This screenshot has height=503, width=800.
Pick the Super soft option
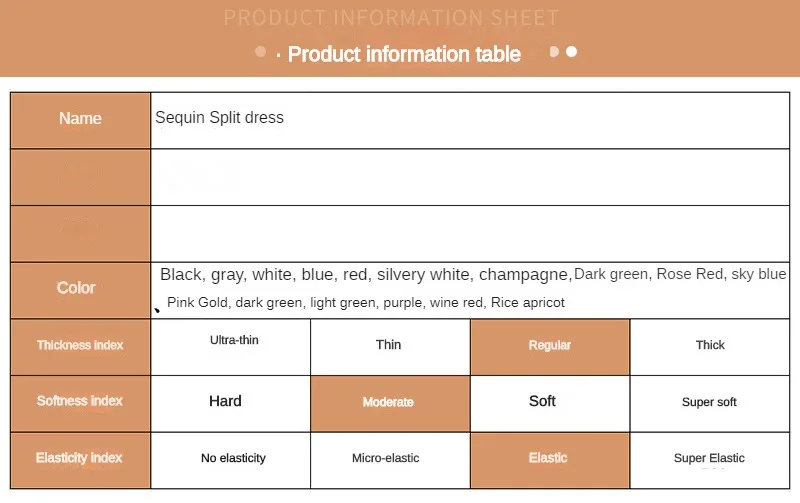[710, 402]
